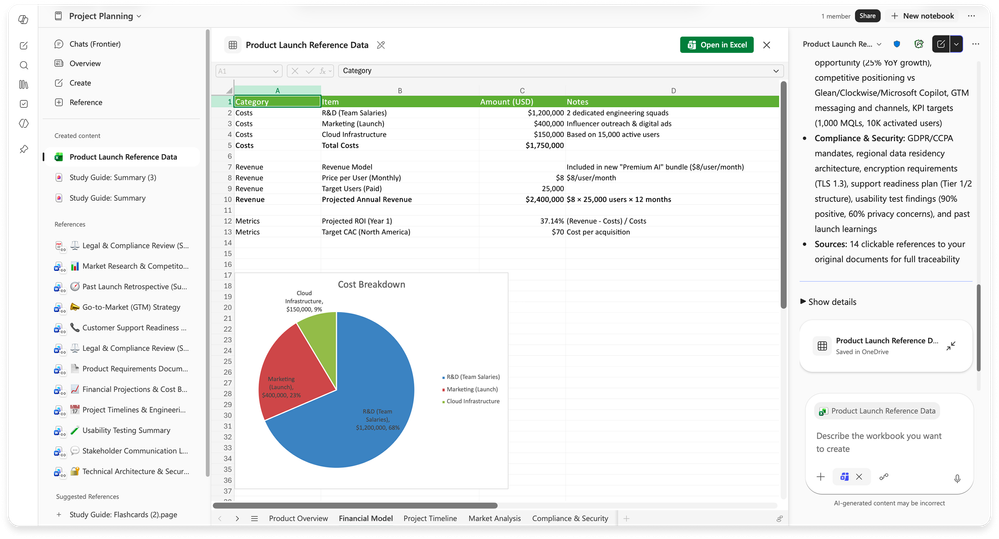
Task: Open the Compliance & Security sheet tab
Action: 570,519
